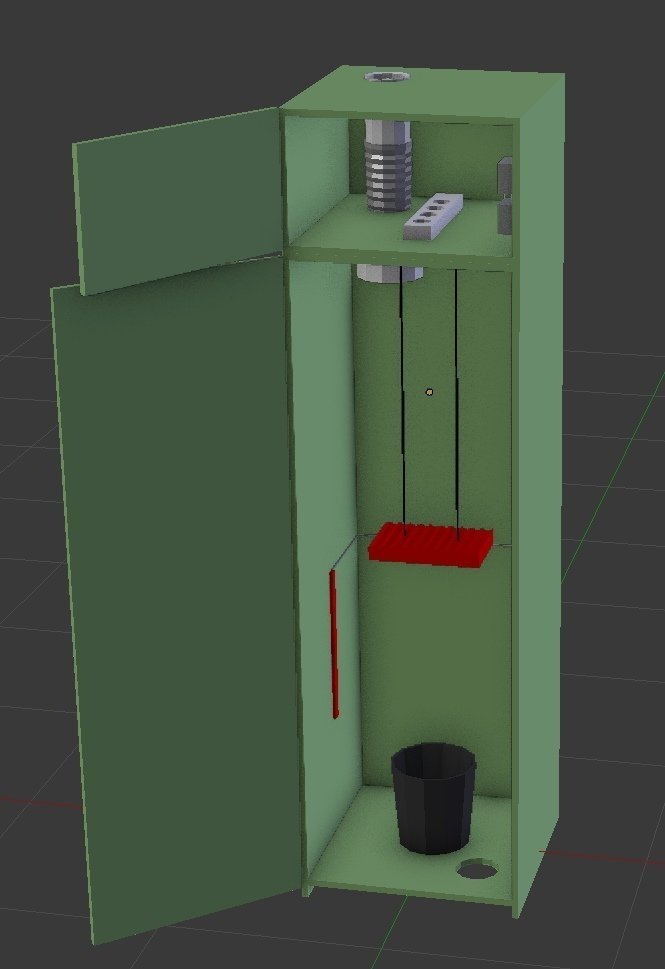Select the black bucket in the cabinet
The image size is (665, 969).
tap(433, 799)
